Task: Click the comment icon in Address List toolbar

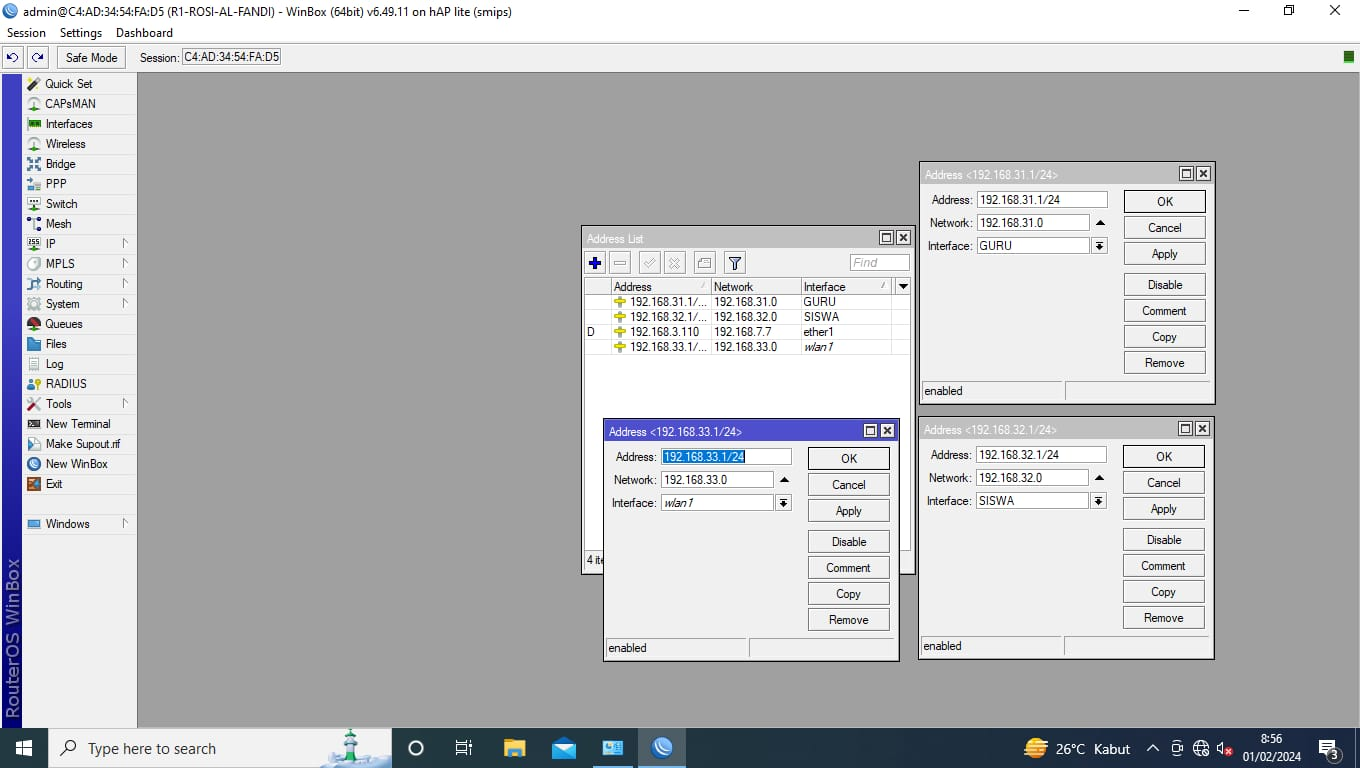Action: 704,263
